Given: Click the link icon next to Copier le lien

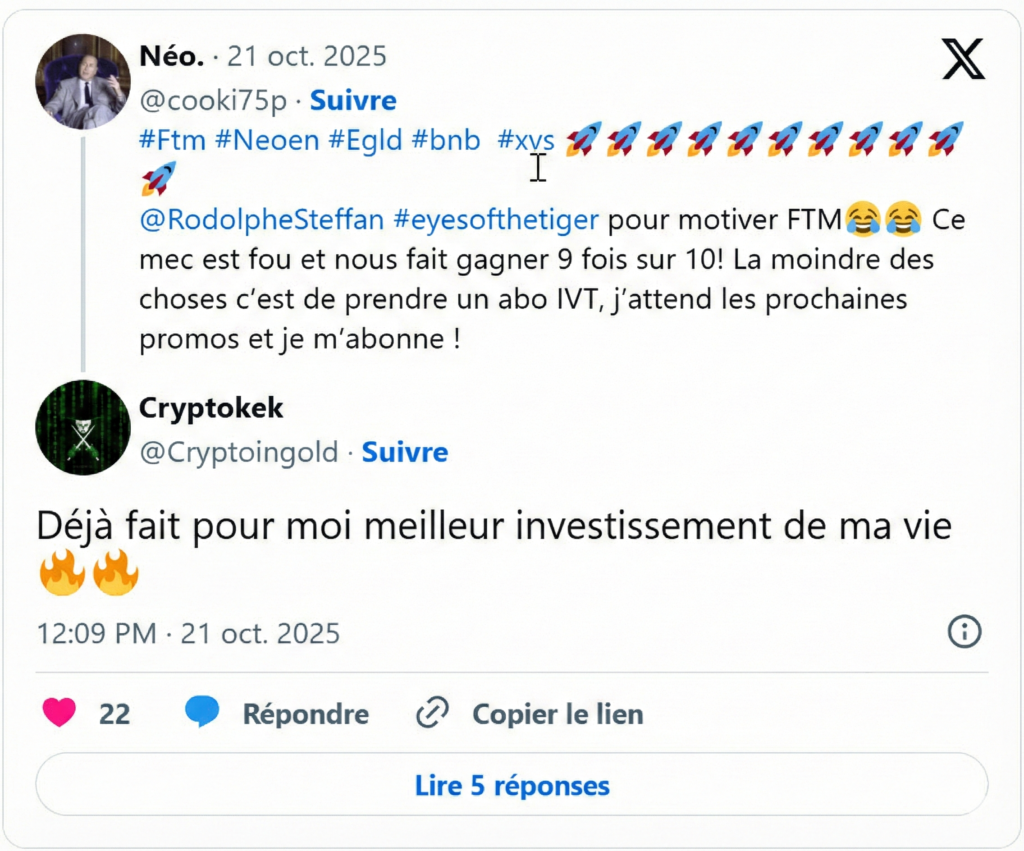Looking at the screenshot, I should click(432, 712).
